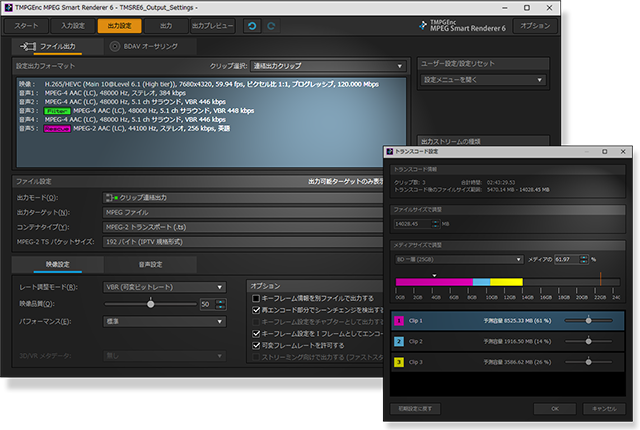Click the Clip 1 size slider handle

tap(589, 320)
